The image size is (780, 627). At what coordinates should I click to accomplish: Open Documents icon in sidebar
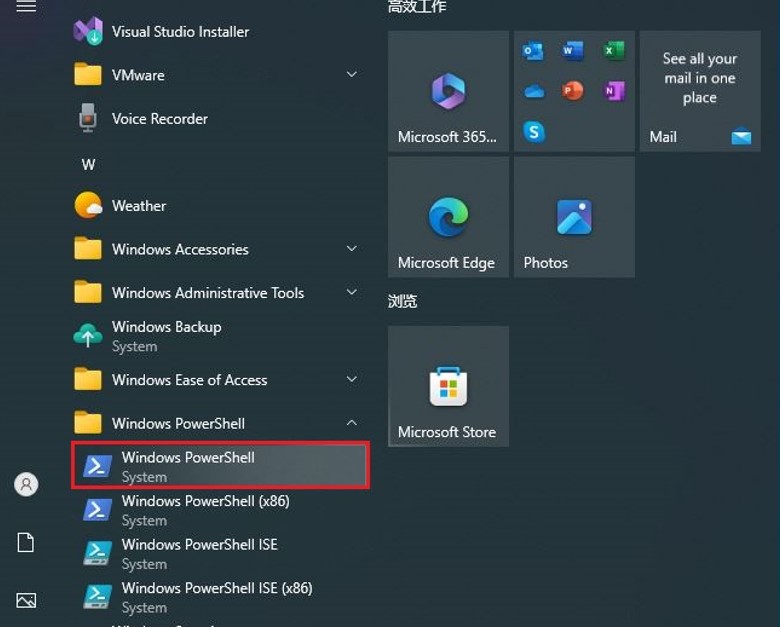tap(26, 542)
